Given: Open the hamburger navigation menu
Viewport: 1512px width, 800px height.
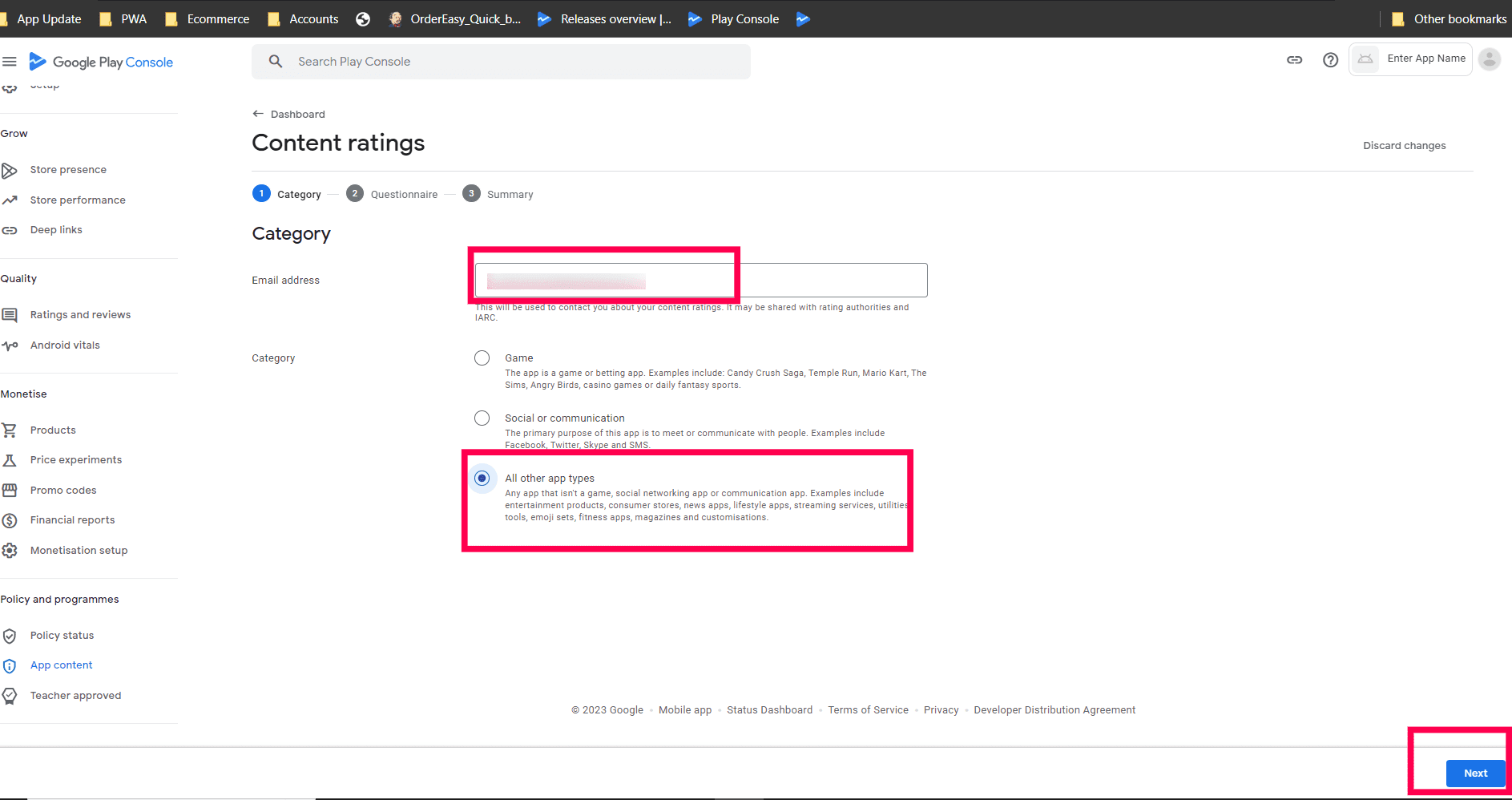Looking at the screenshot, I should tap(10, 62).
